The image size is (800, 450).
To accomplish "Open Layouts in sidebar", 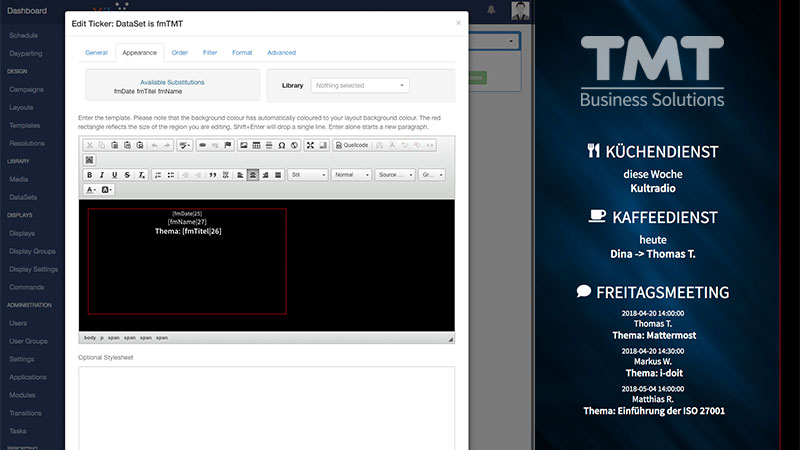I will [21, 108].
